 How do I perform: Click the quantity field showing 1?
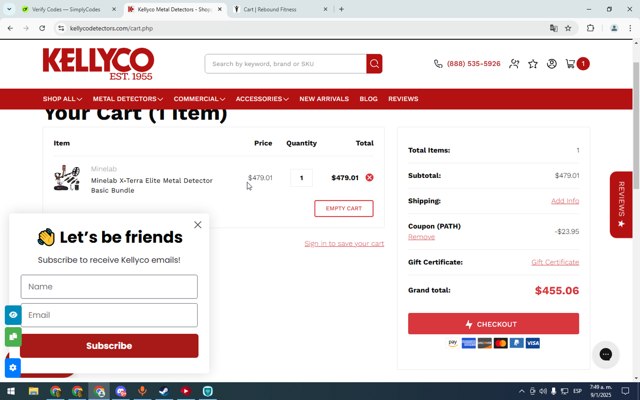pos(301,178)
